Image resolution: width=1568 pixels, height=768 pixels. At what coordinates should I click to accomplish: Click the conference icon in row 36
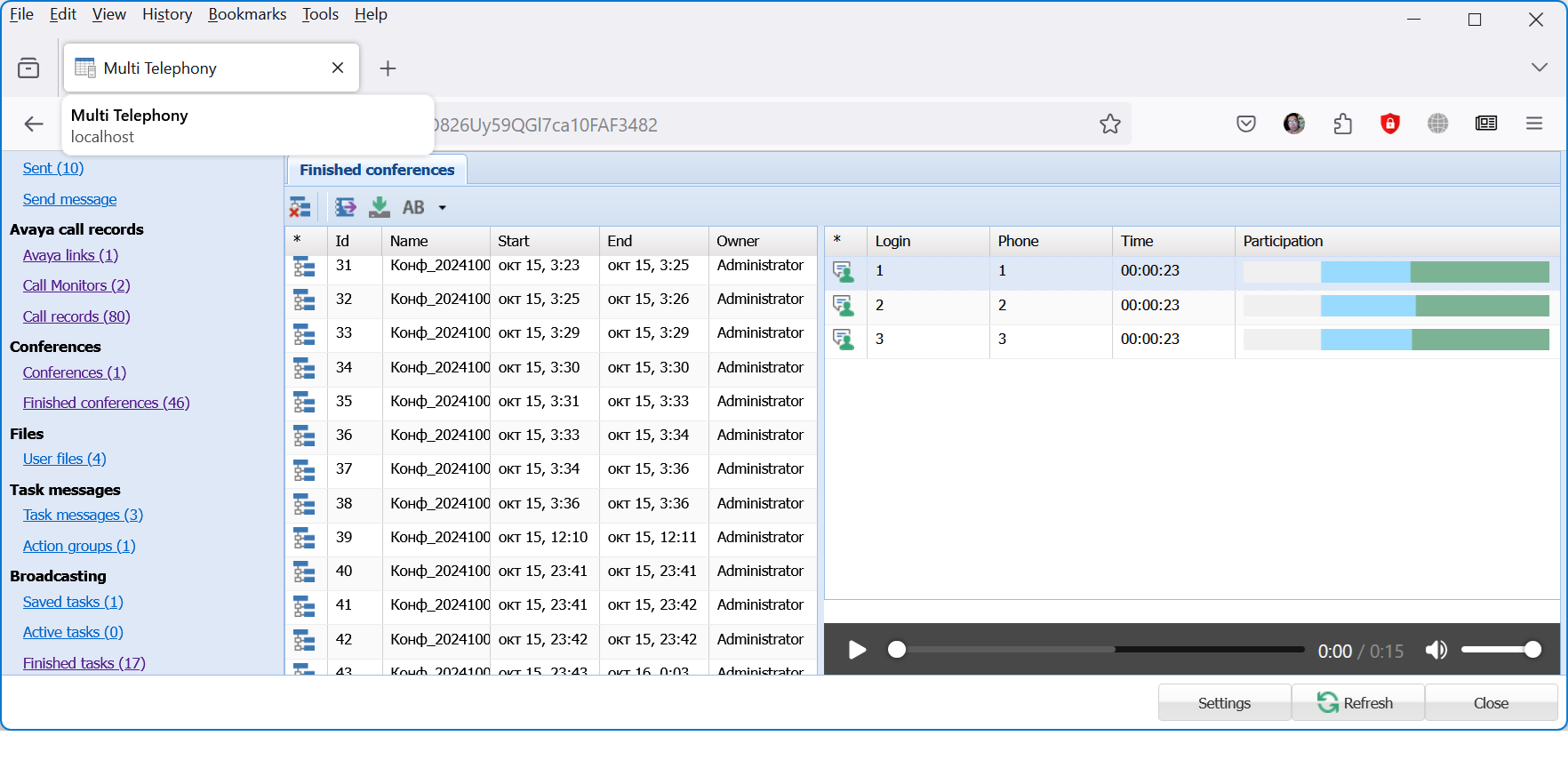click(x=305, y=436)
